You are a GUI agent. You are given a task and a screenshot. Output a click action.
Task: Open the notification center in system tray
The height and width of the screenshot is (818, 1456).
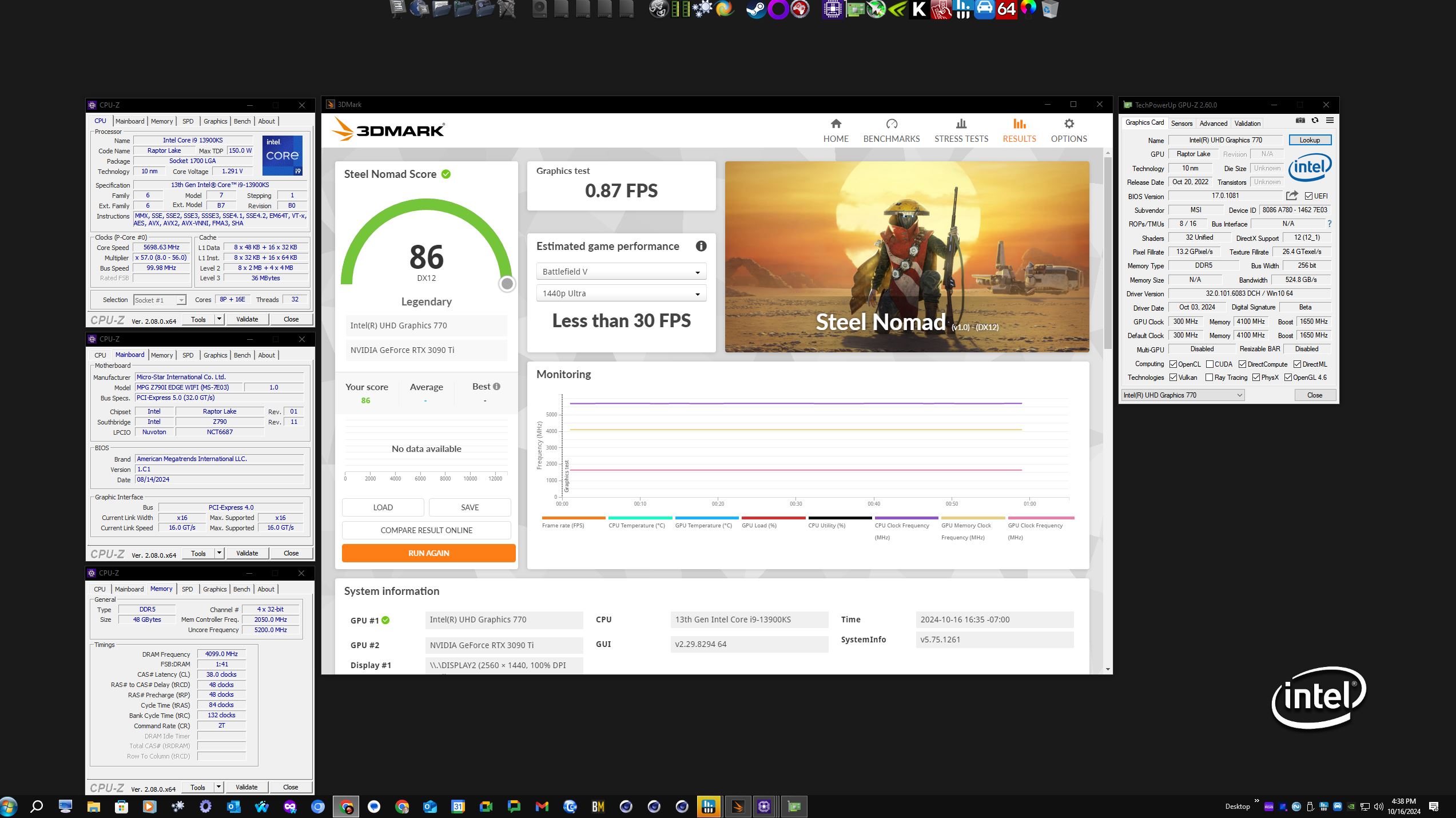coord(1433,807)
